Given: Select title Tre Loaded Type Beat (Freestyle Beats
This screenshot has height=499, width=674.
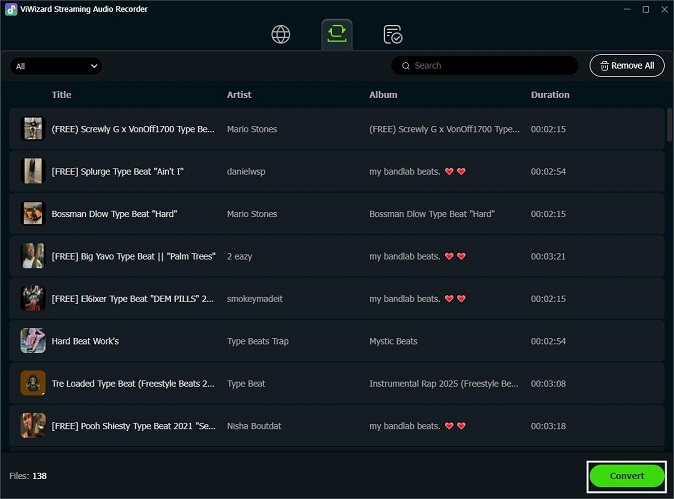Looking at the screenshot, I should [133, 383].
